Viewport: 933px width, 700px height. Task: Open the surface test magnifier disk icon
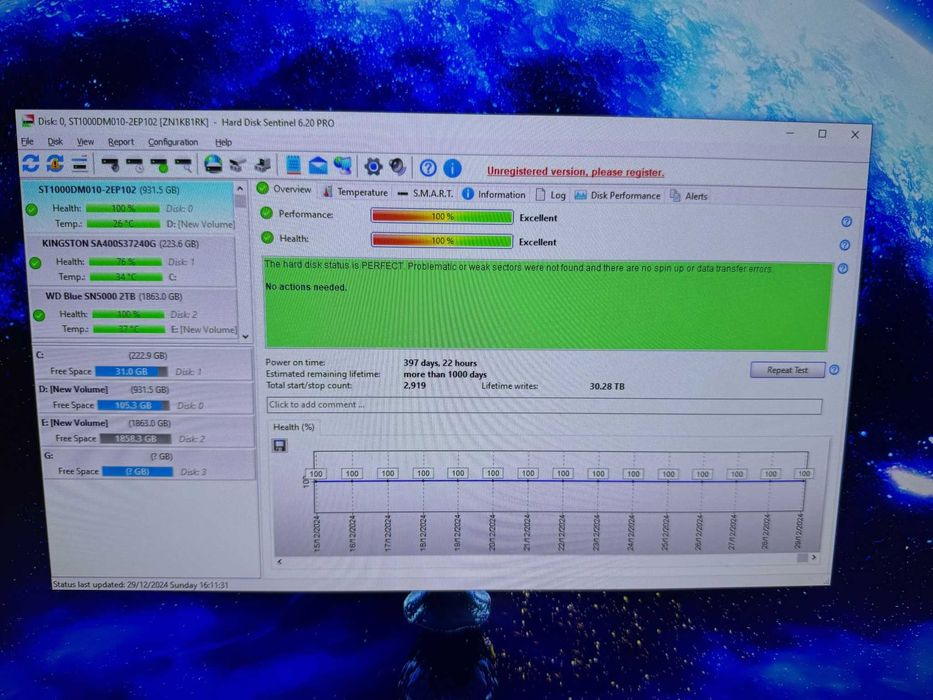pyautogui.click(x=183, y=165)
